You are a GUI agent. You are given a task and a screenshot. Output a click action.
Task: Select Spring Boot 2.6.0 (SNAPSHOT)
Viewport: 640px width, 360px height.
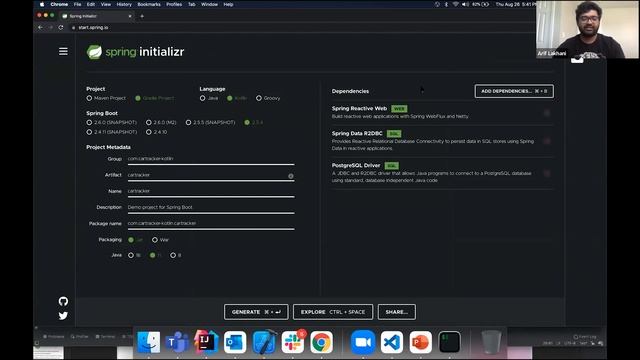111,122
